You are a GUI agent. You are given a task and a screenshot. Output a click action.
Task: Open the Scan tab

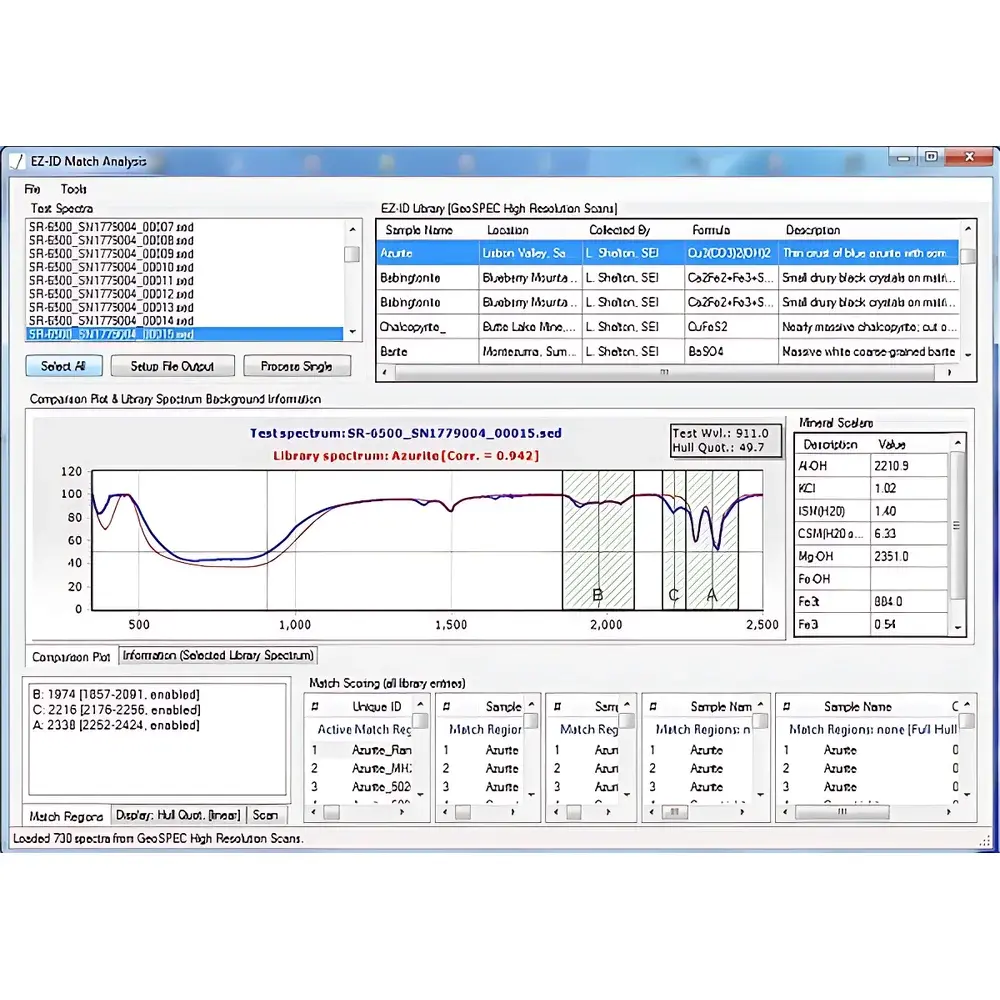point(266,815)
